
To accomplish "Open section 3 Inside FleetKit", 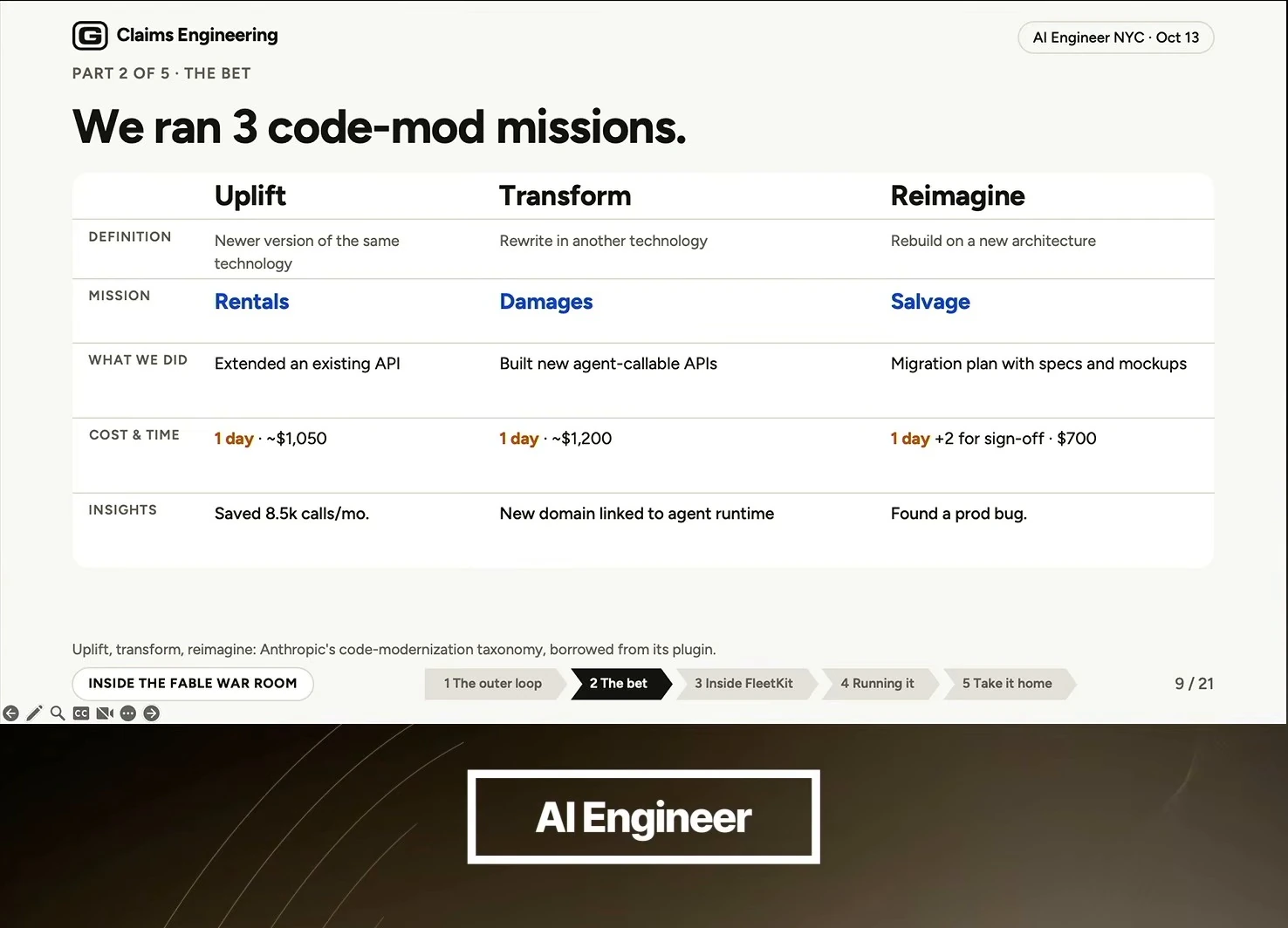I will click(744, 684).
